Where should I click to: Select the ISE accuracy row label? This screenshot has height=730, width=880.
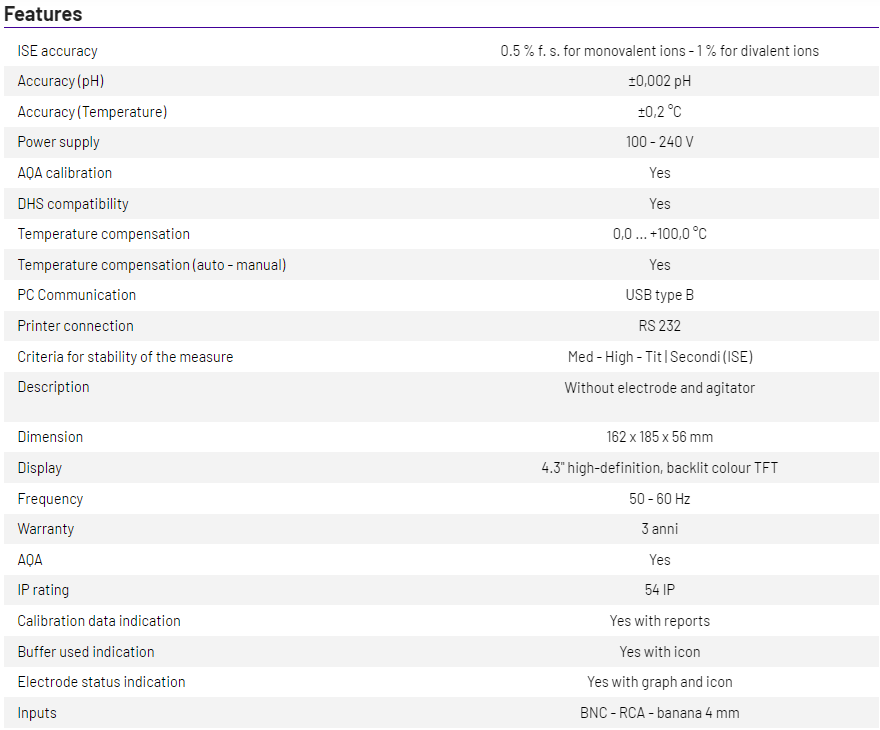(58, 51)
